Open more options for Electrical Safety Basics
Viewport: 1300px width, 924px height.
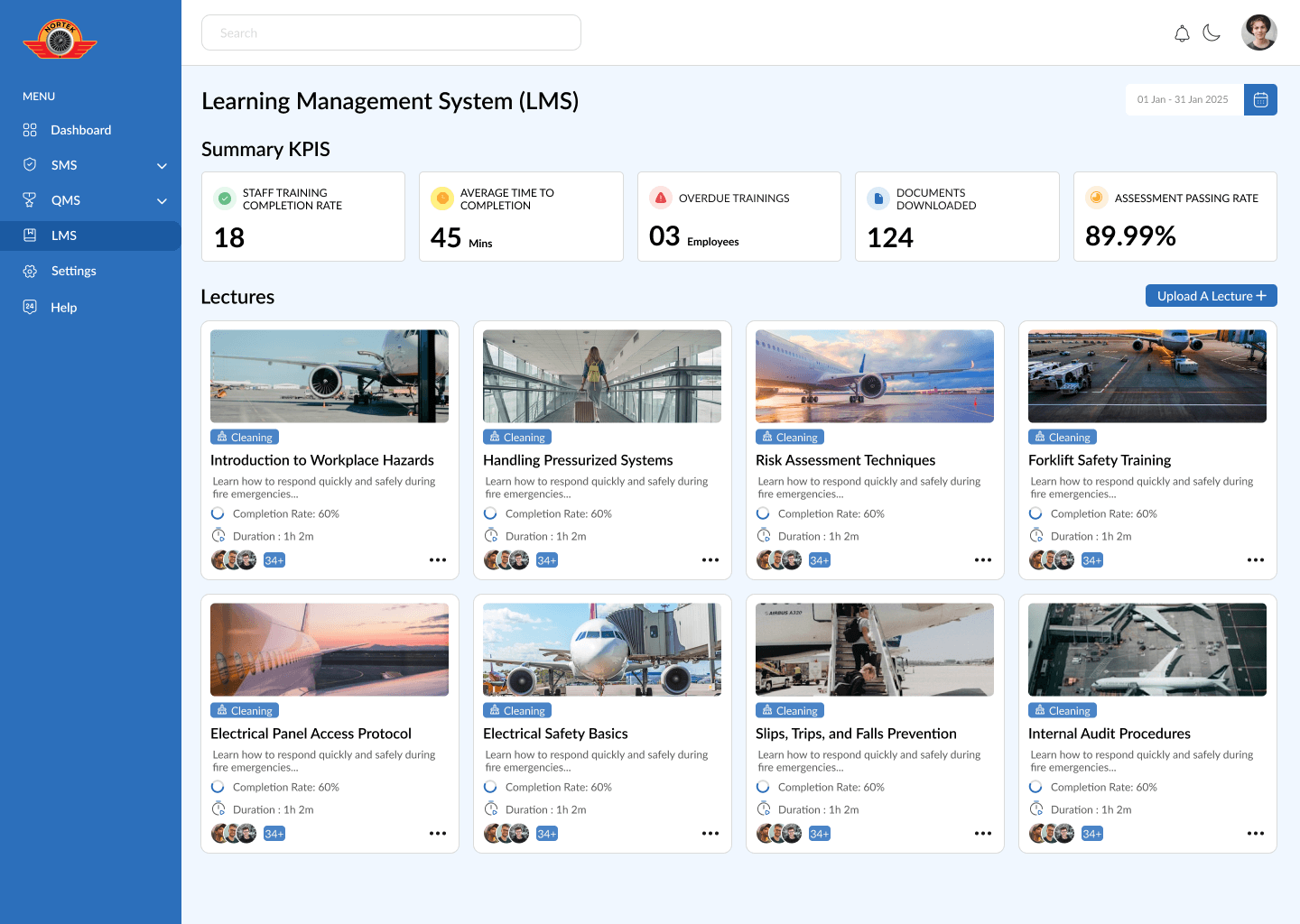pyautogui.click(x=710, y=834)
